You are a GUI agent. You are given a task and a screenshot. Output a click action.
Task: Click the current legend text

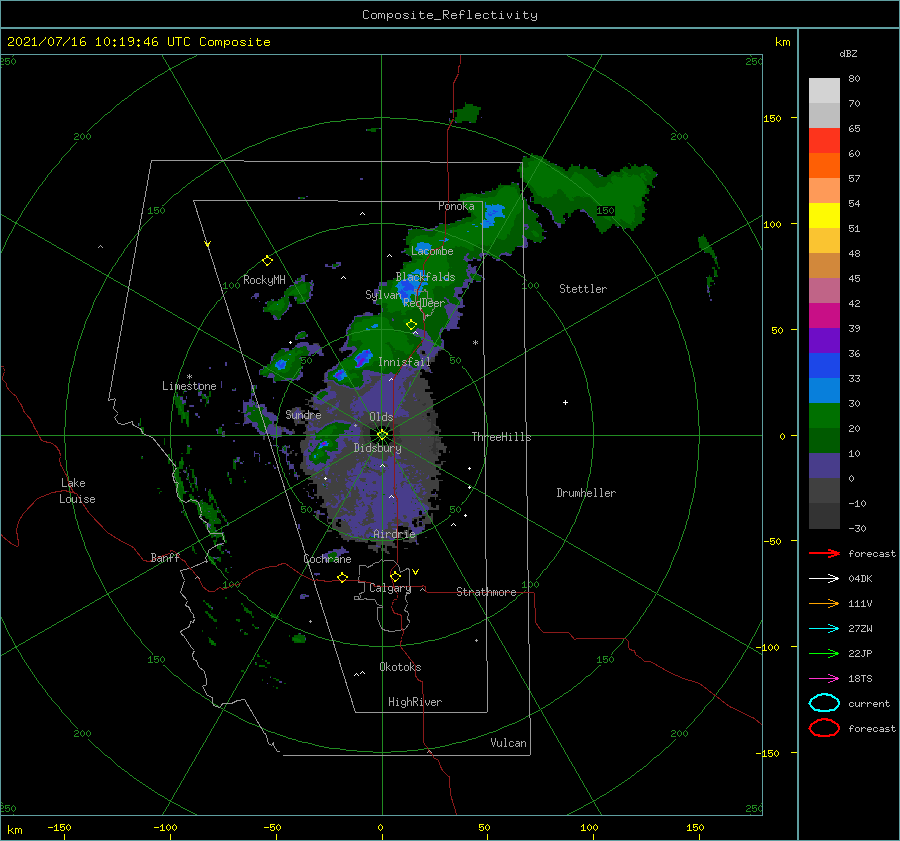tap(869, 703)
